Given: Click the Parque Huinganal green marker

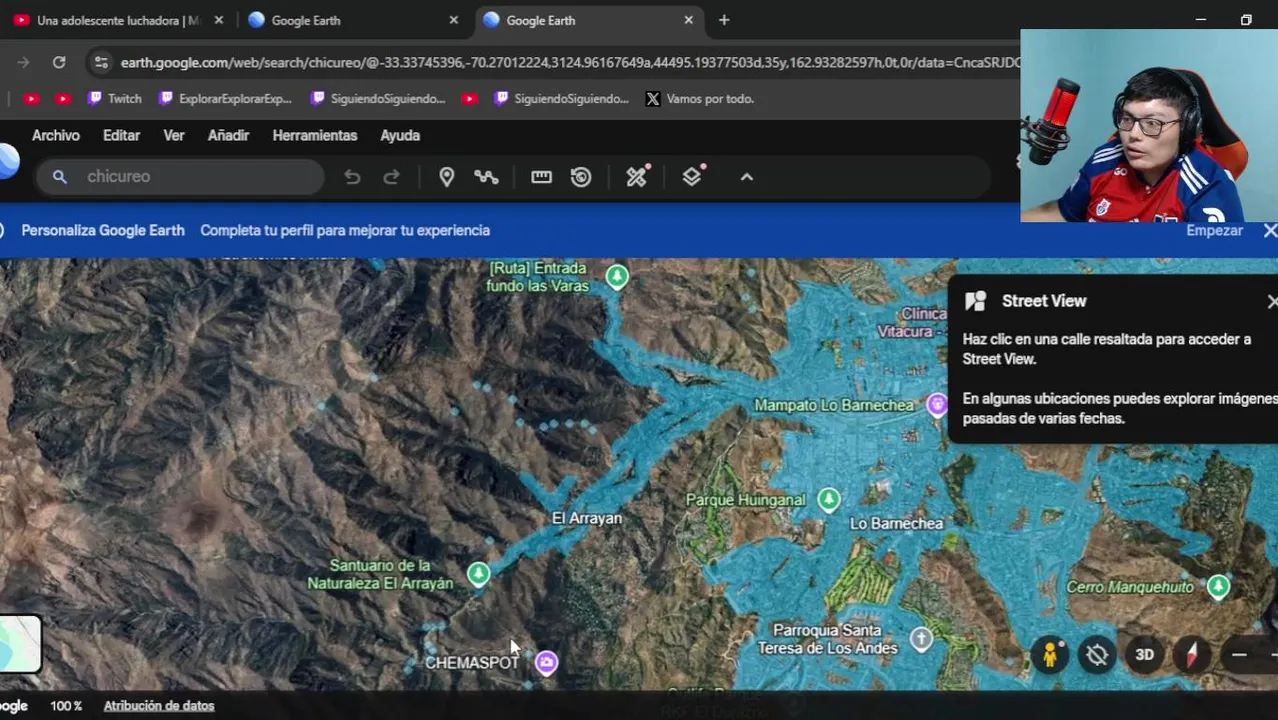Looking at the screenshot, I should pos(829,499).
